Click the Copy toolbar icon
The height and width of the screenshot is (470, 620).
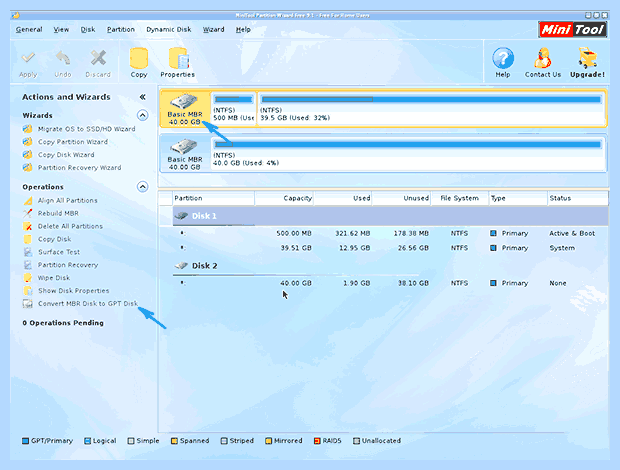(x=139, y=58)
